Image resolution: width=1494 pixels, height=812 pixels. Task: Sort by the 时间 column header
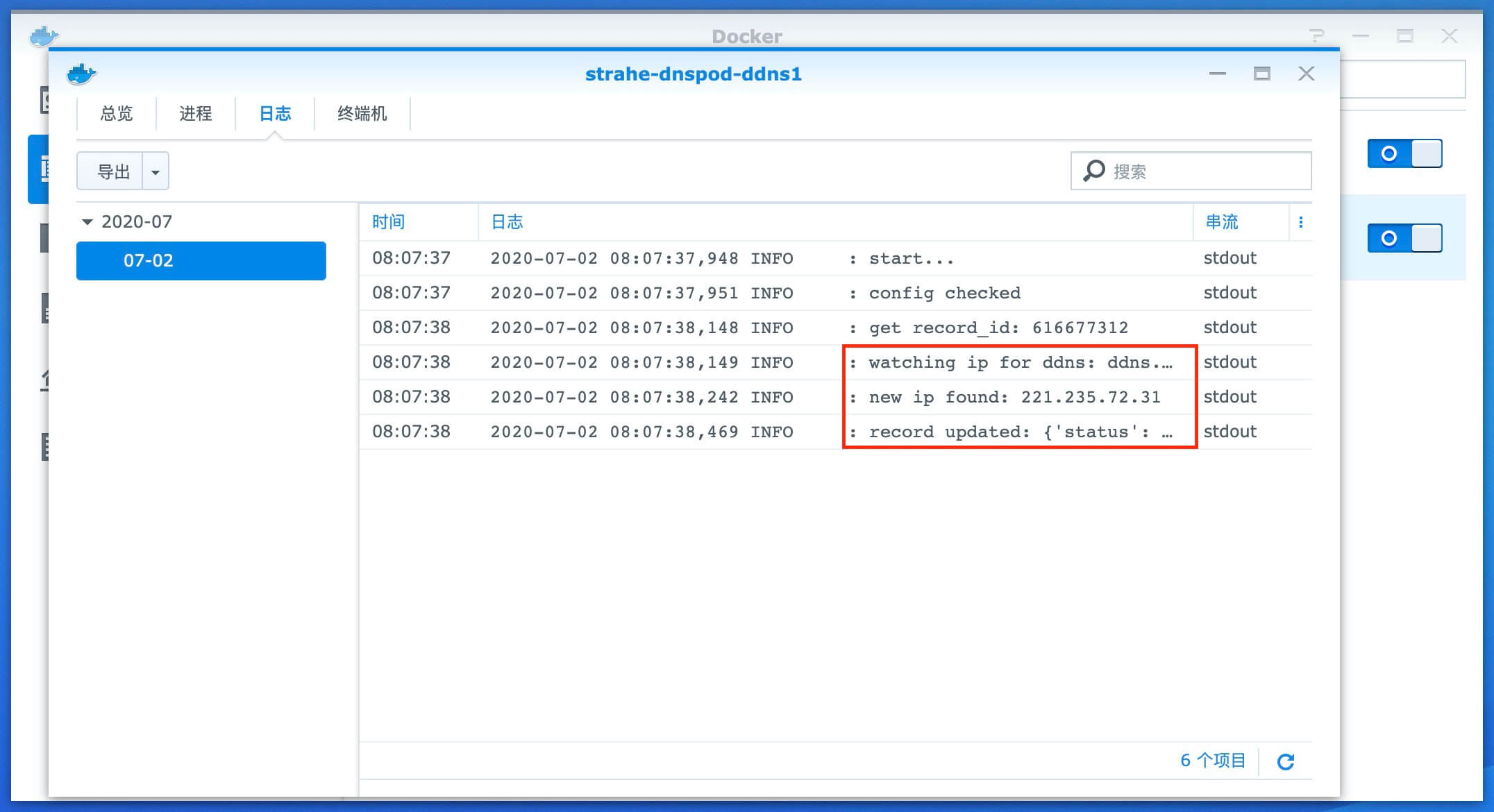(x=389, y=222)
